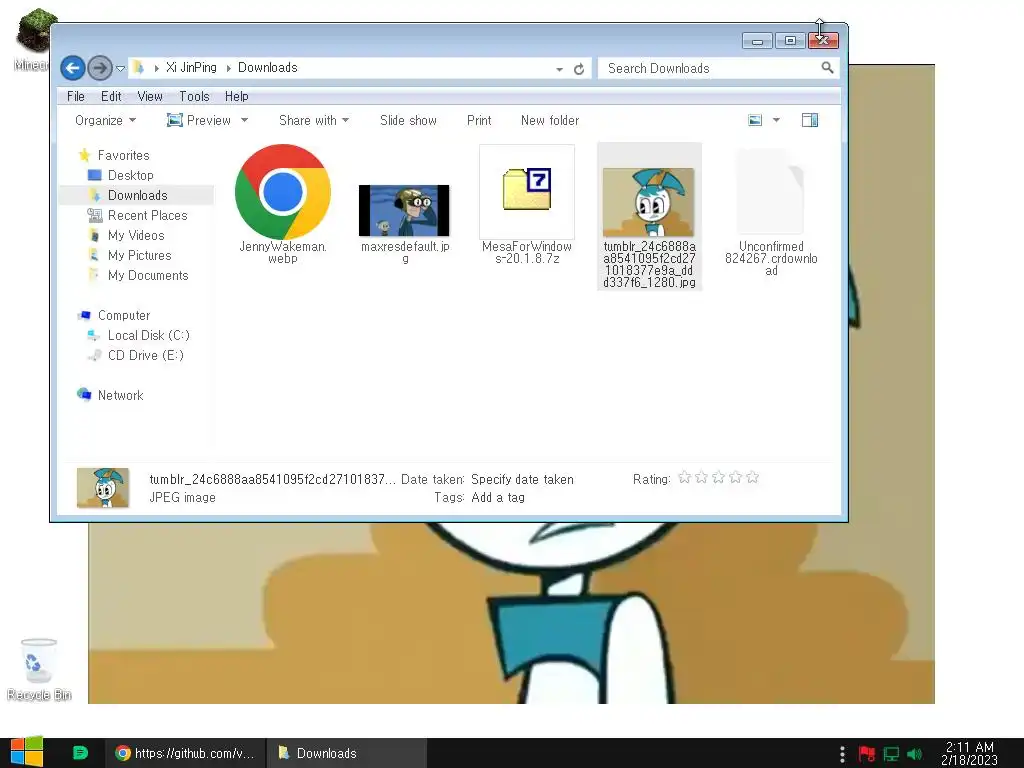
Task: Open the File menu
Action: click(76, 96)
